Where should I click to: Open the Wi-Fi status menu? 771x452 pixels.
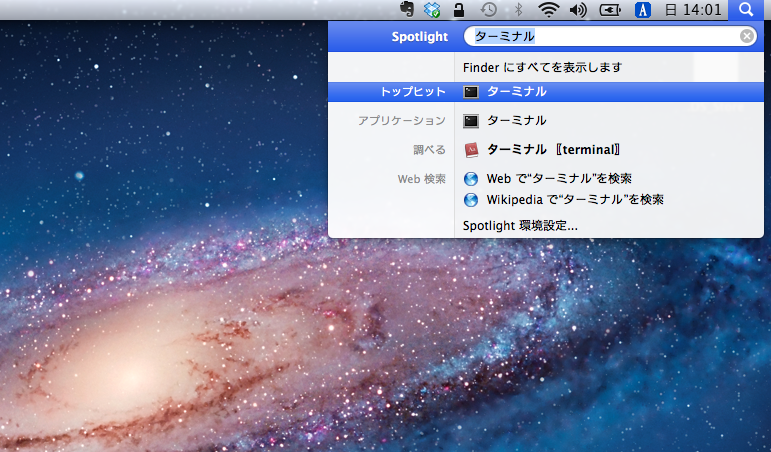(x=548, y=10)
